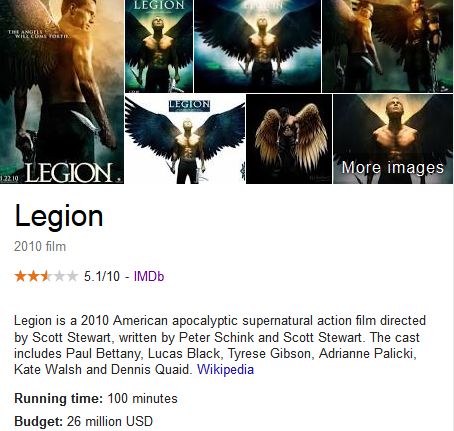Click the '100 minutes' value
The width and height of the screenshot is (454, 431).
click(x=143, y=399)
